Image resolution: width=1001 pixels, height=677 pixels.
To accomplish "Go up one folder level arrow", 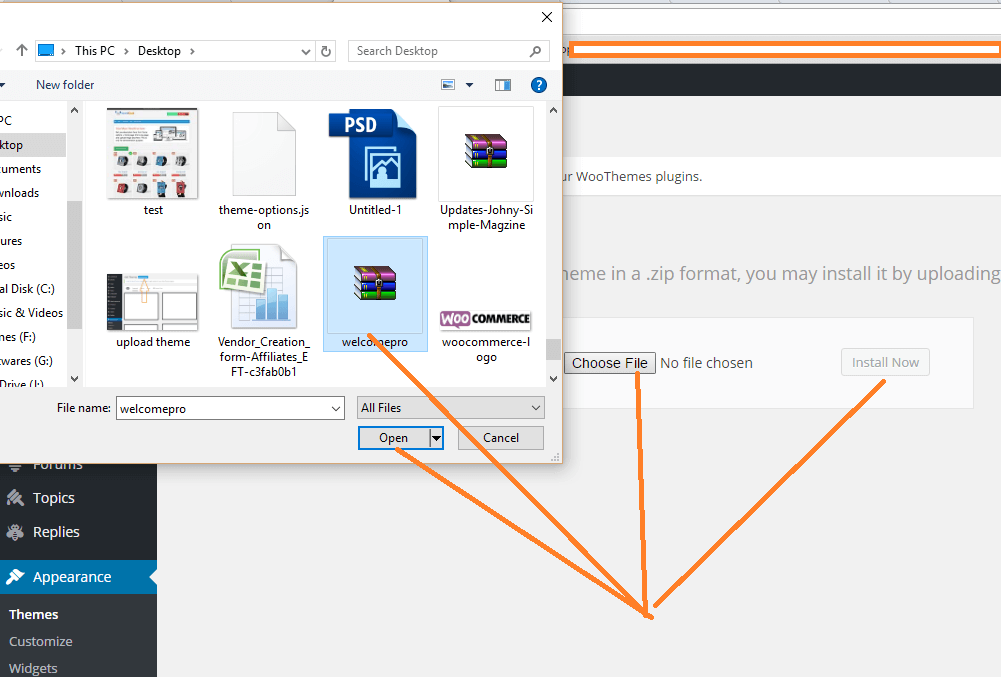I will (22, 51).
